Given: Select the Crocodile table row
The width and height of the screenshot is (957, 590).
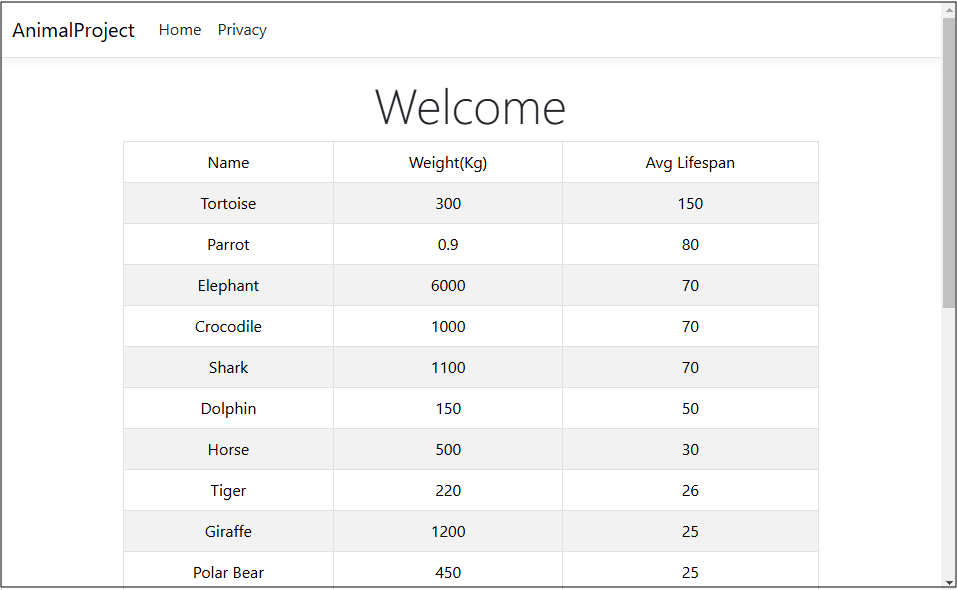Looking at the screenshot, I should [x=228, y=326].
